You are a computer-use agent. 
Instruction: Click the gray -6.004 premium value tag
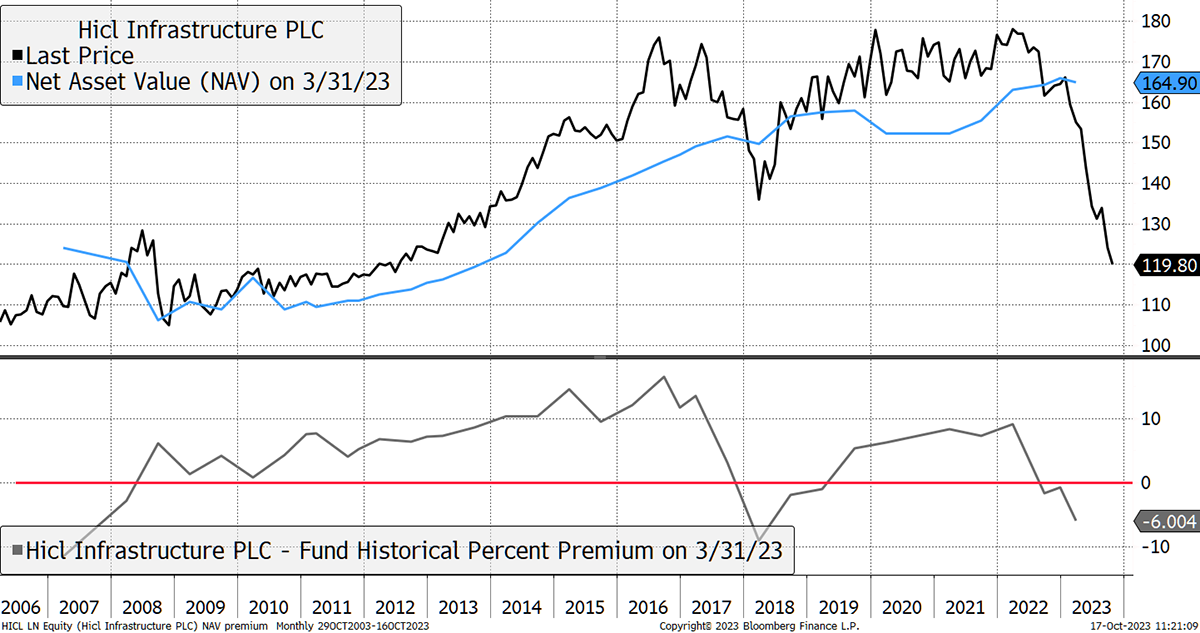click(x=1164, y=520)
